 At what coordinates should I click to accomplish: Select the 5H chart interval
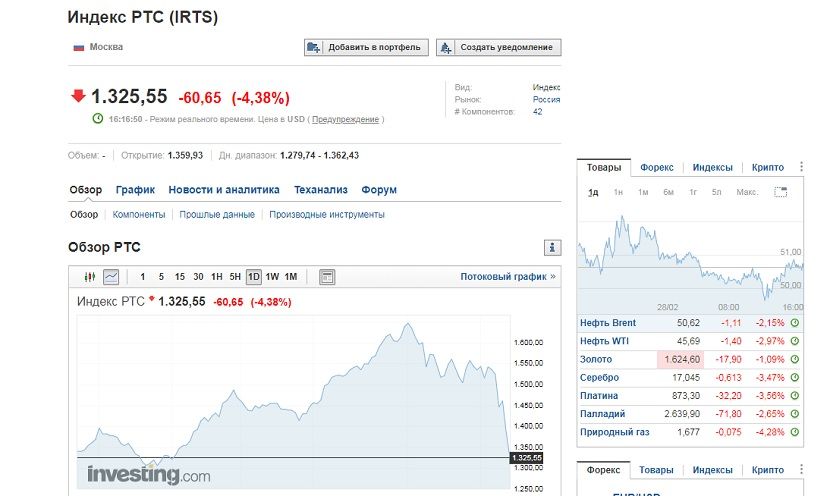point(235,277)
